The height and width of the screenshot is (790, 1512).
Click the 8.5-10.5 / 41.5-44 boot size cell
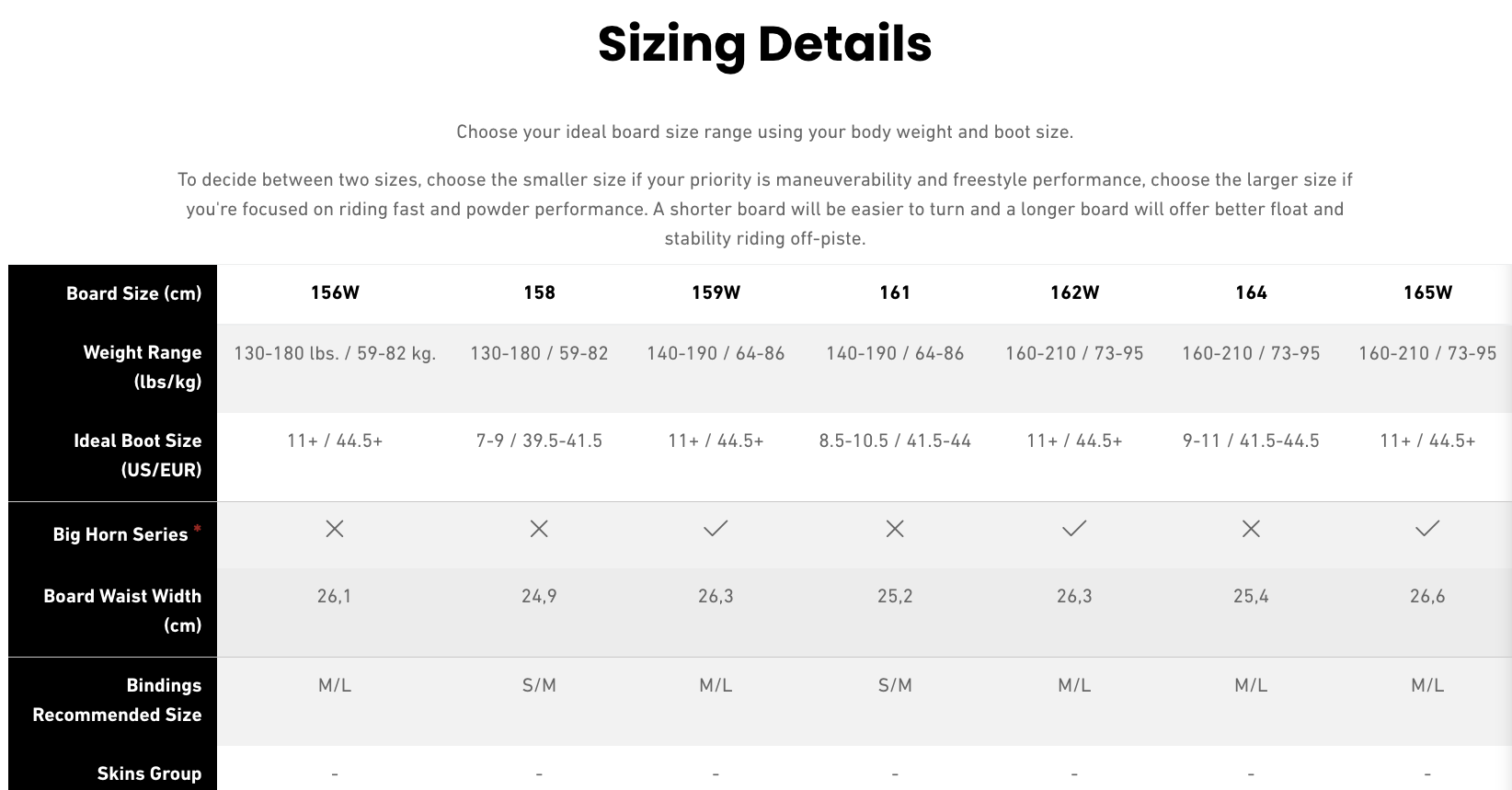[895, 441]
